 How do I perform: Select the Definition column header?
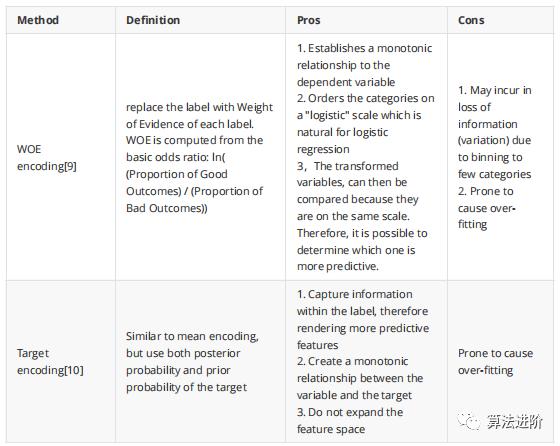click(153, 20)
